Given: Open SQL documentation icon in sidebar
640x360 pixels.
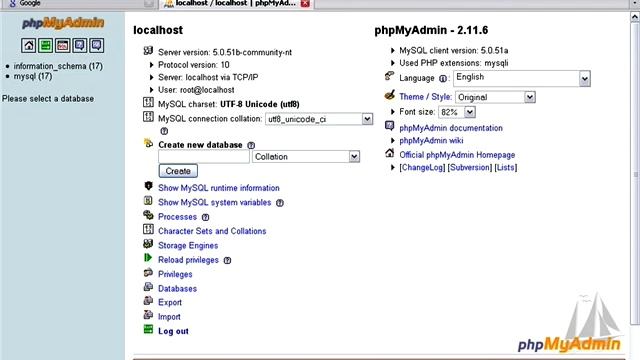Looking at the screenshot, I should click(x=96, y=45).
